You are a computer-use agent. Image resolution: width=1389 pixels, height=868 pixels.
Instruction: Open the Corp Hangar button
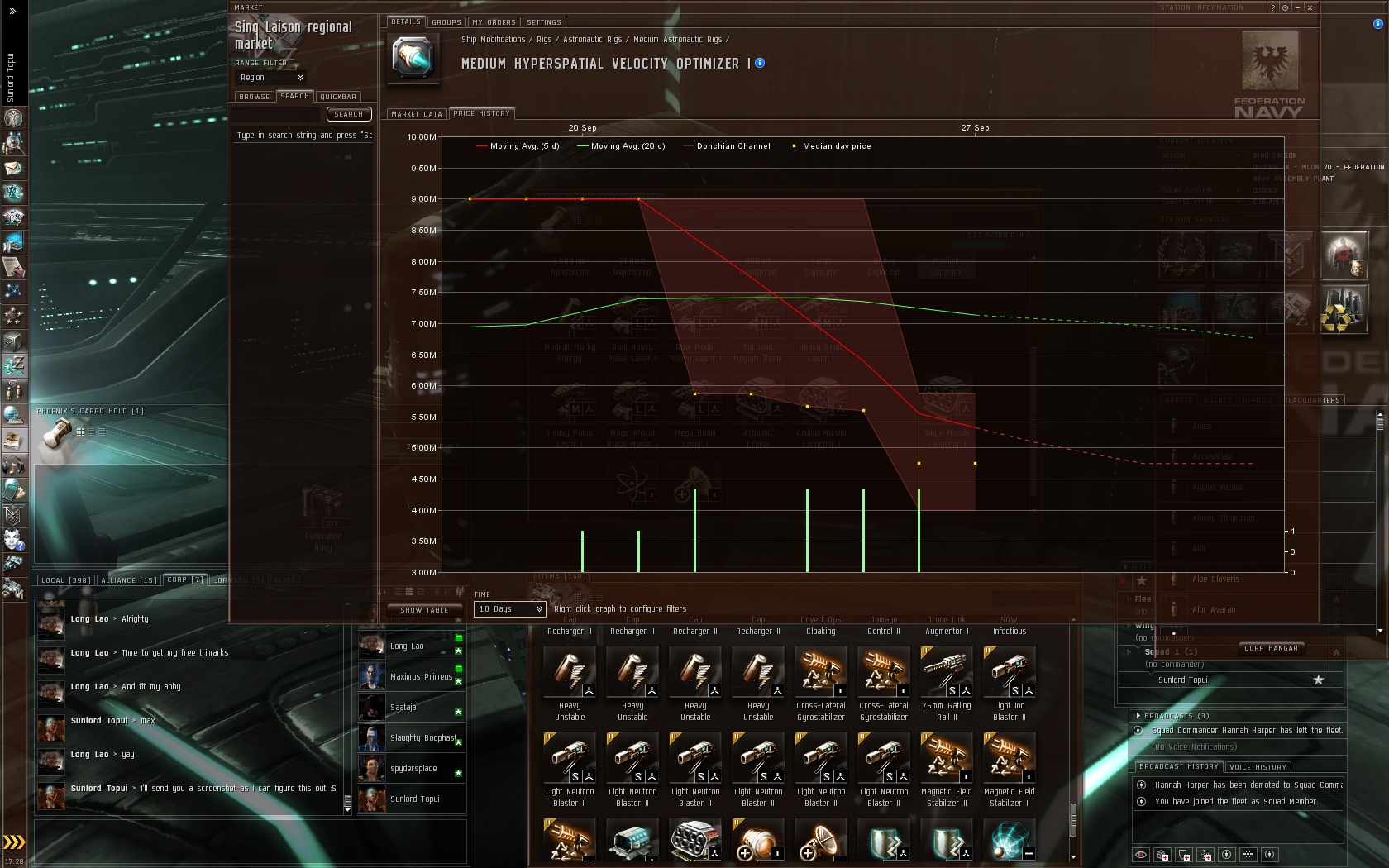tap(1271, 648)
